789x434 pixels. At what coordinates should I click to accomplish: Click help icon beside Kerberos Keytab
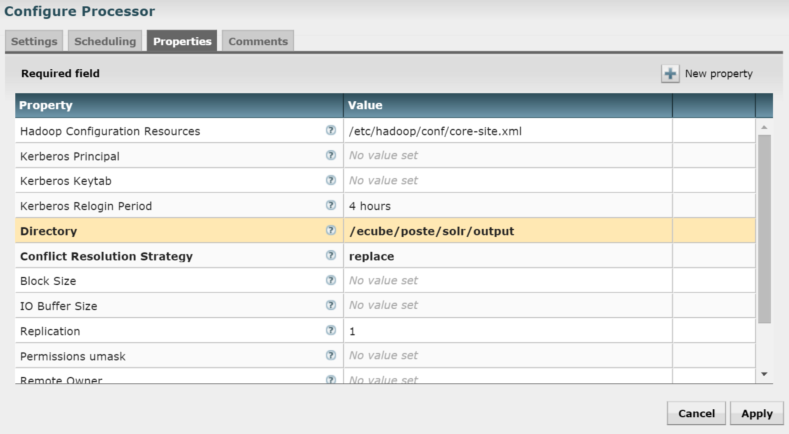330,181
